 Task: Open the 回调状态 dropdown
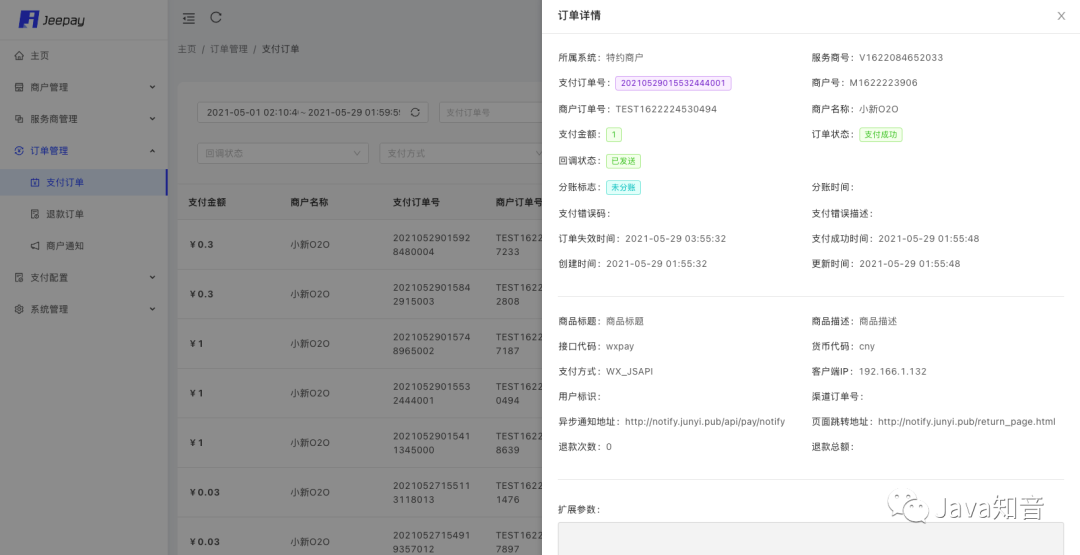click(x=283, y=153)
